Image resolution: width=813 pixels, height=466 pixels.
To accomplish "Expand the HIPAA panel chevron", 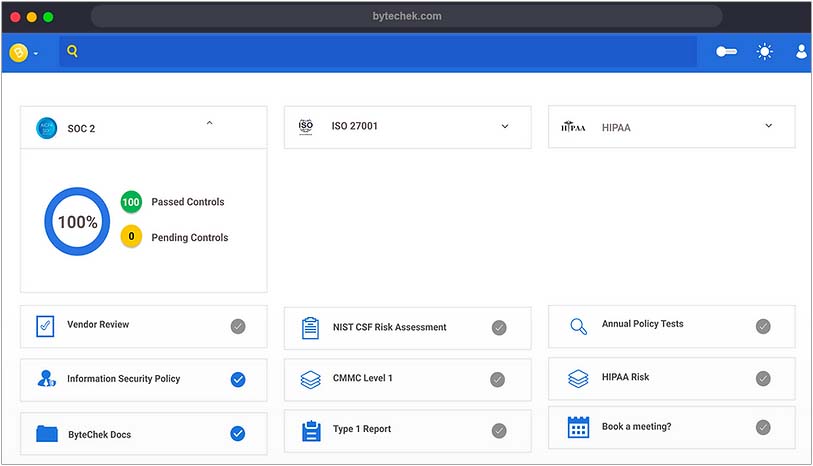I will coord(769,125).
